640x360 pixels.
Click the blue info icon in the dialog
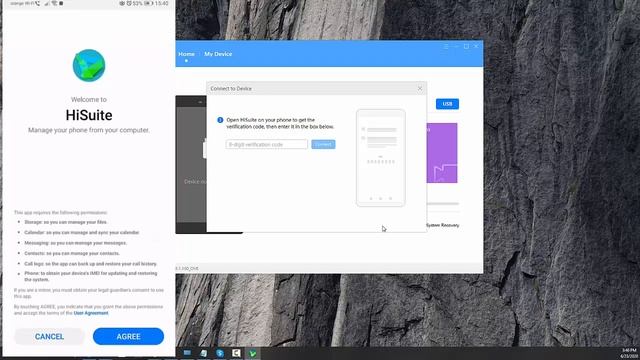(x=220, y=120)
